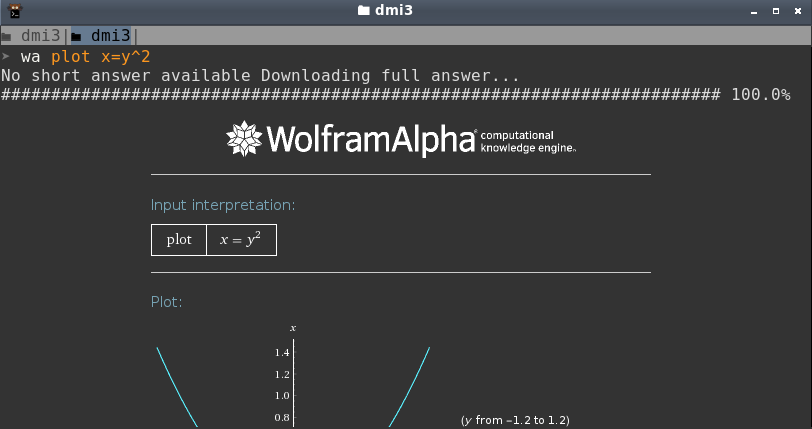Viewport: 812px width, 429px height.
Task: Click the 'Input interpretation:' heading
Action: [223, 205]
